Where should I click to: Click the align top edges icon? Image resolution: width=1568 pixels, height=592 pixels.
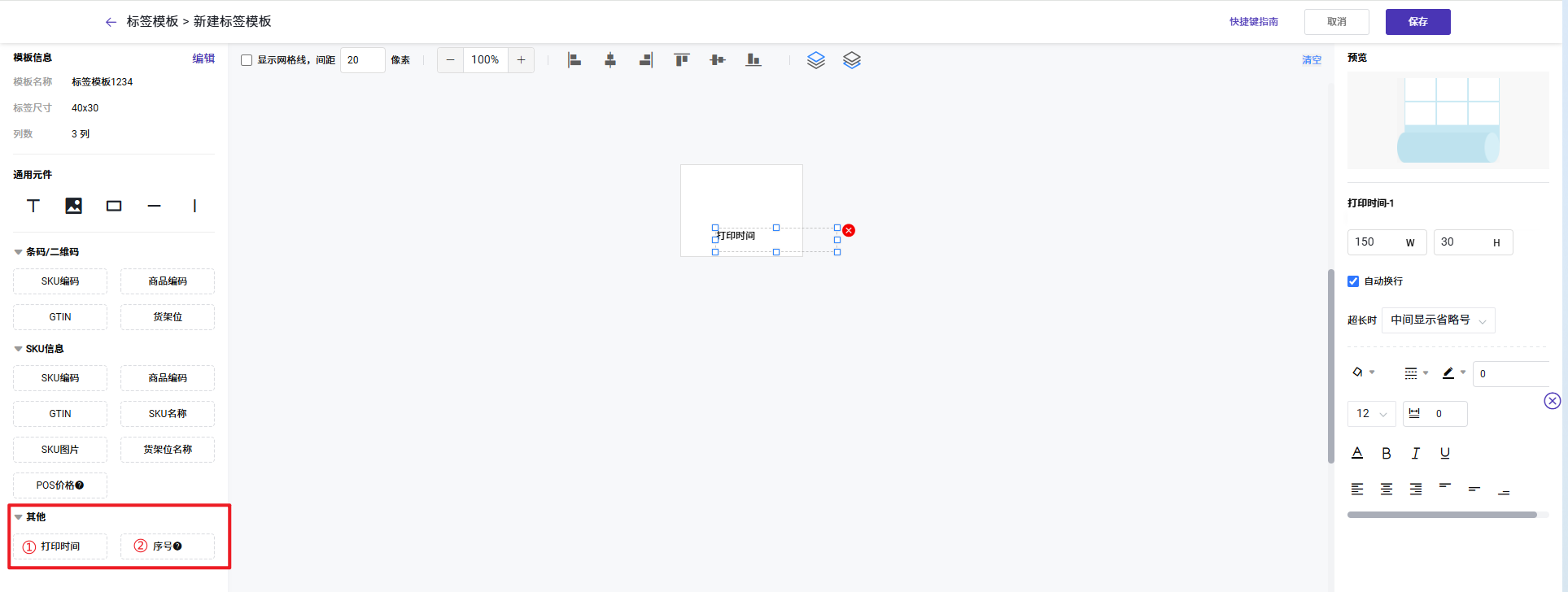tap(682, 60)
